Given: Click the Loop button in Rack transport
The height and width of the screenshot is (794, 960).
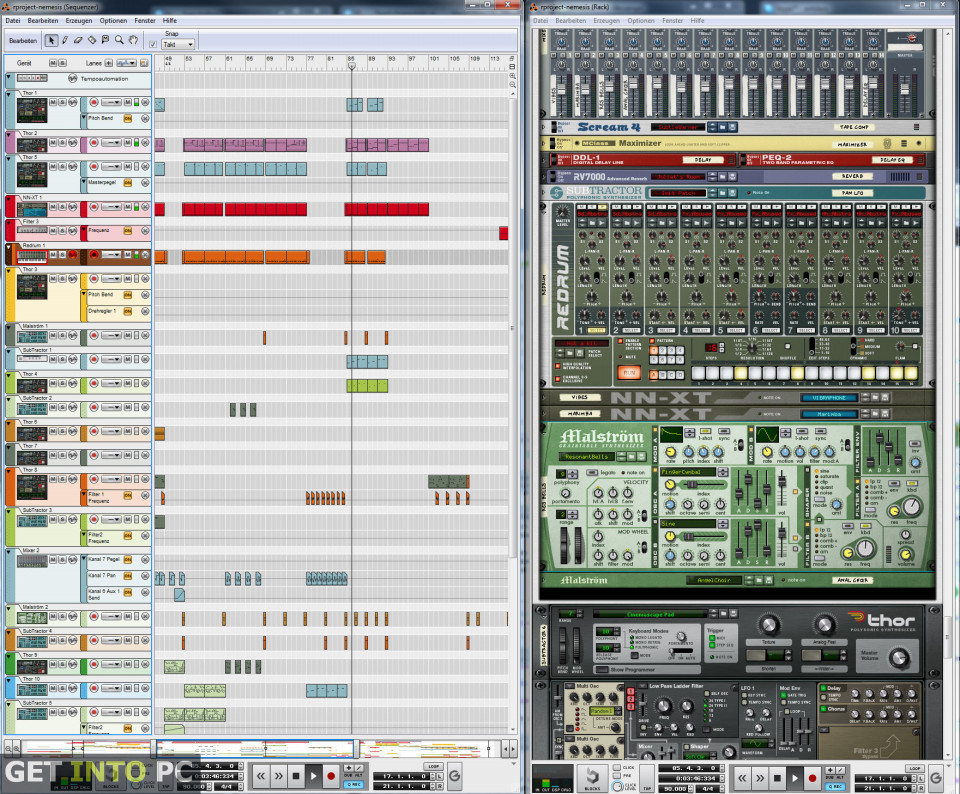Looking at the screenshot, I should click(x=915, y=768).
